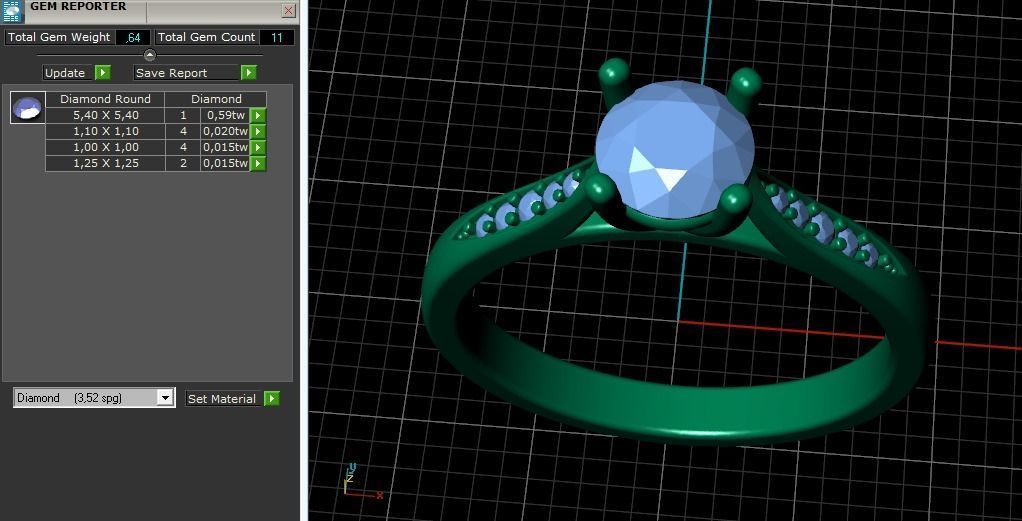The width and height of the screenshot is (1022, 521).
Task: Click the Diamond Round column header
Action: (106, 99)
